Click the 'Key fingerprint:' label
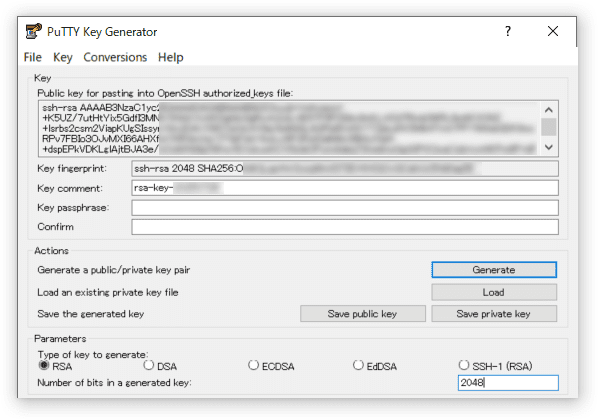Viewport: 598px width, 420px height. [72, 169]
